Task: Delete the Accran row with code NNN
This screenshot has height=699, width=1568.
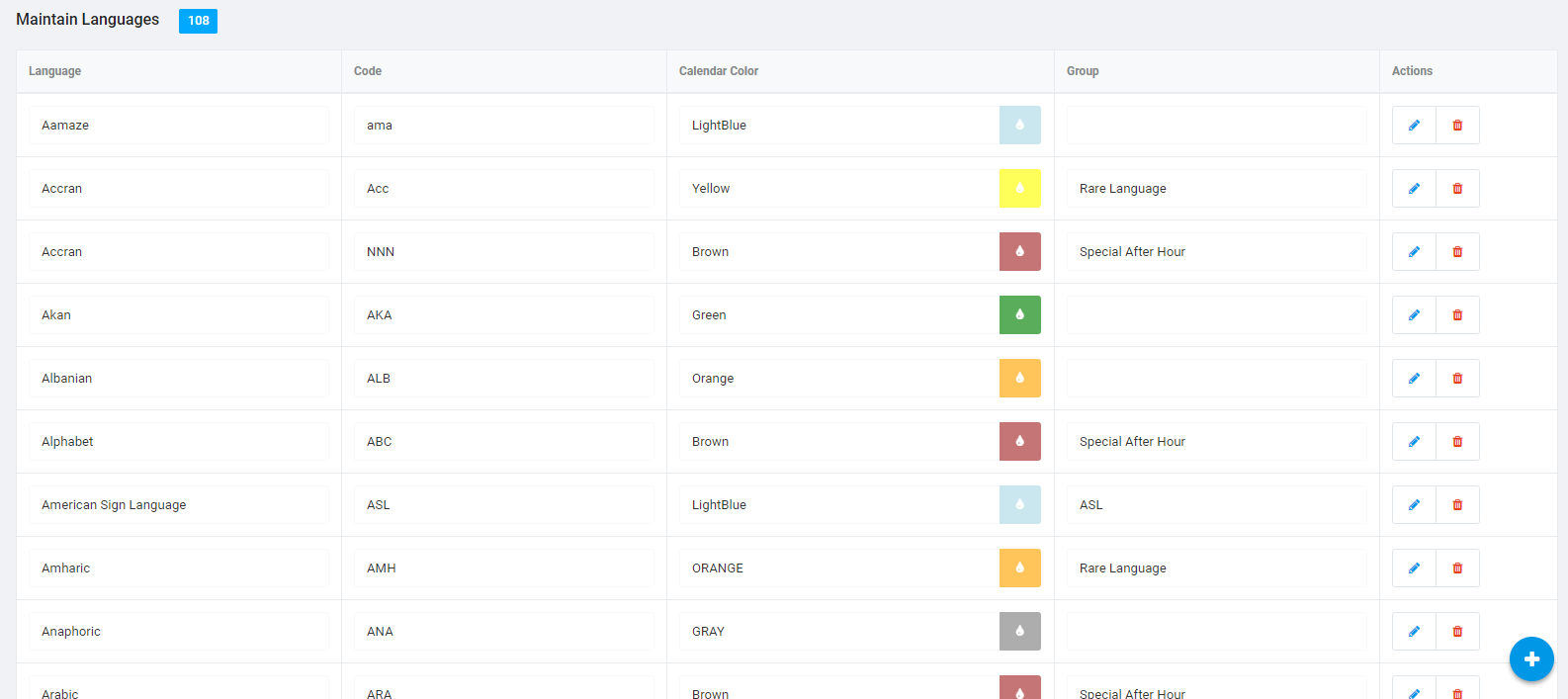Action: click(1457, 252)
